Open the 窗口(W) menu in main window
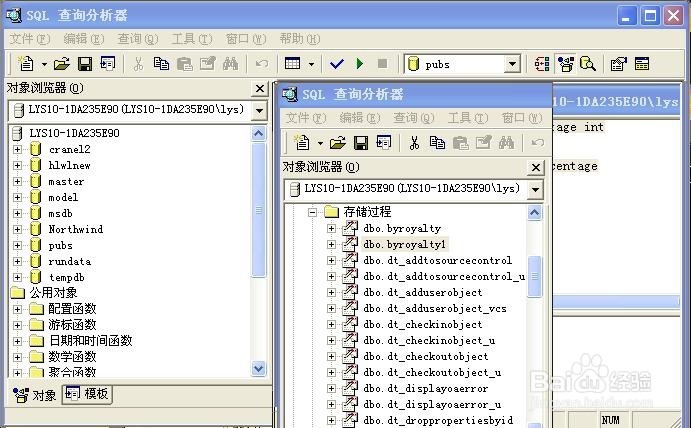The image size is (691, 428). (x=246, y=39)
